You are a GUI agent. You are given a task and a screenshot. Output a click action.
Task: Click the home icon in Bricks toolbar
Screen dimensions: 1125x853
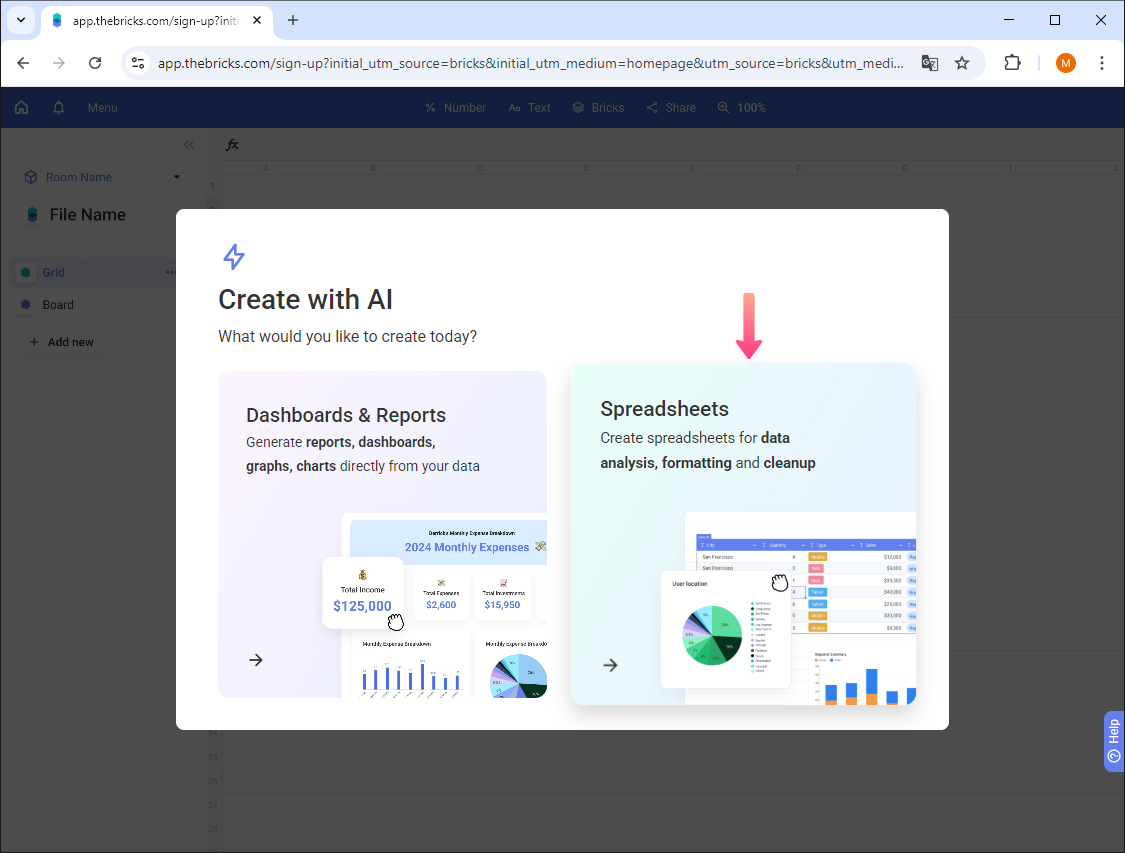click(x=22, y=108)
